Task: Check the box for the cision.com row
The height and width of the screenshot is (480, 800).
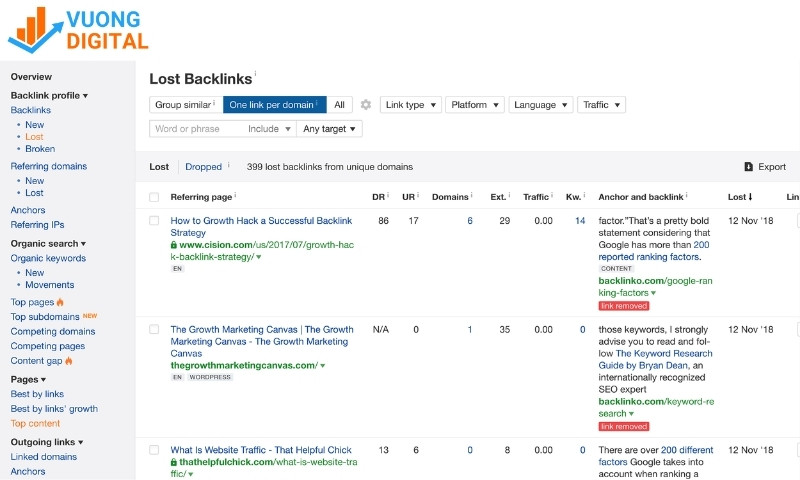Action: pyautogui.click(x=154, y=221)
